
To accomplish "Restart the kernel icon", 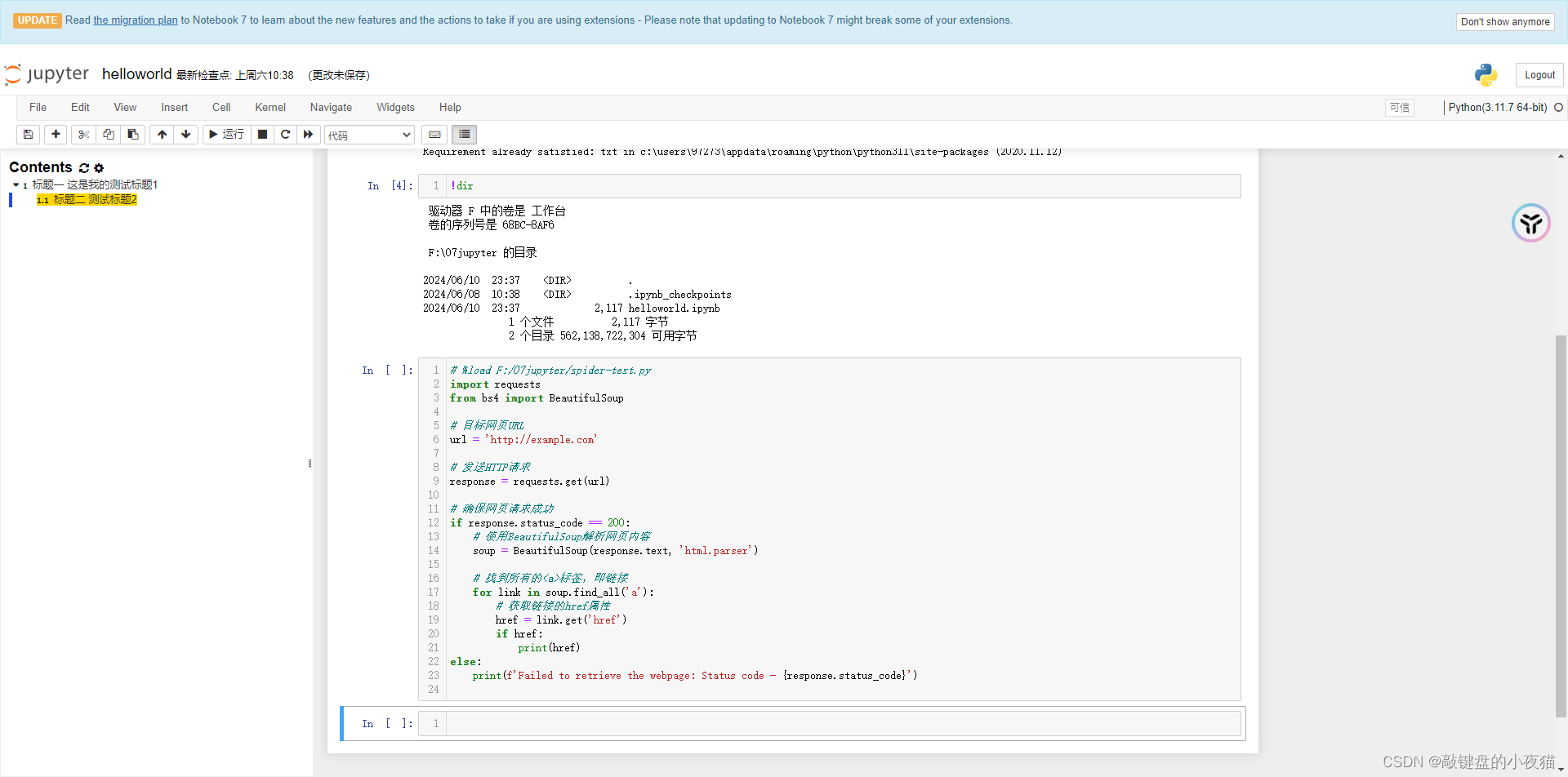I will click(285, 135).
